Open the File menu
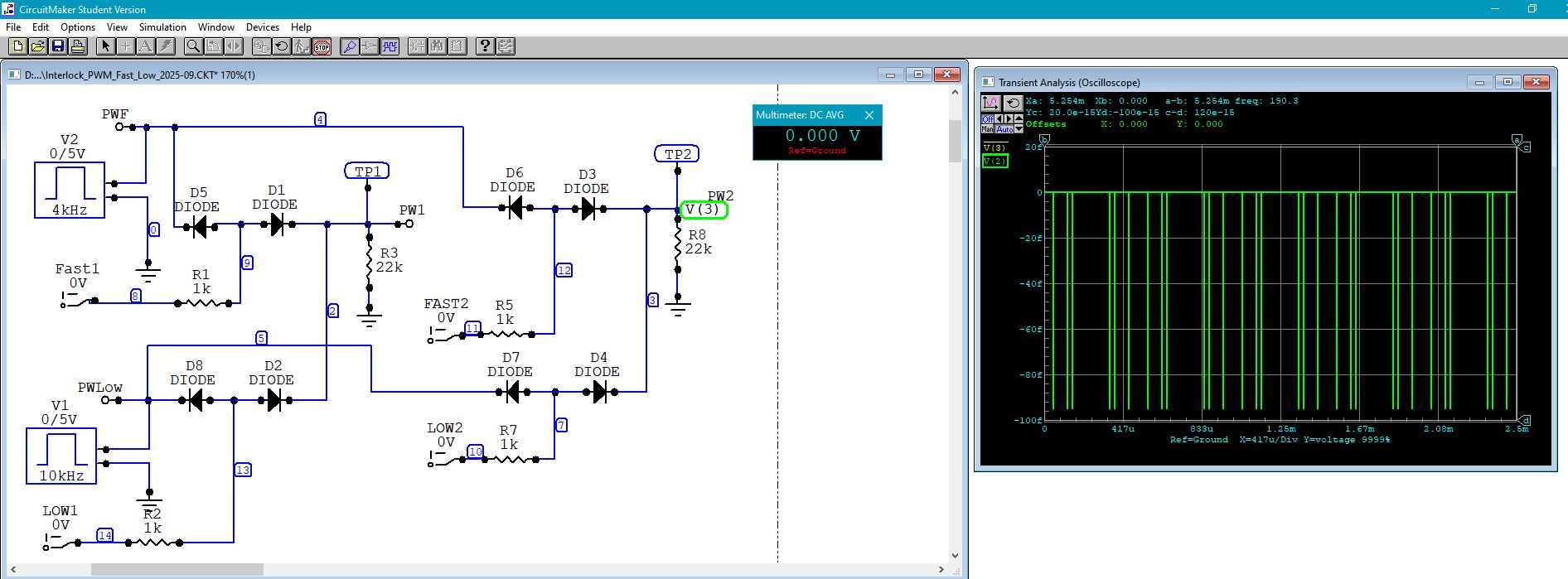This screenshot has width=1568, height=579. point(13,27)
